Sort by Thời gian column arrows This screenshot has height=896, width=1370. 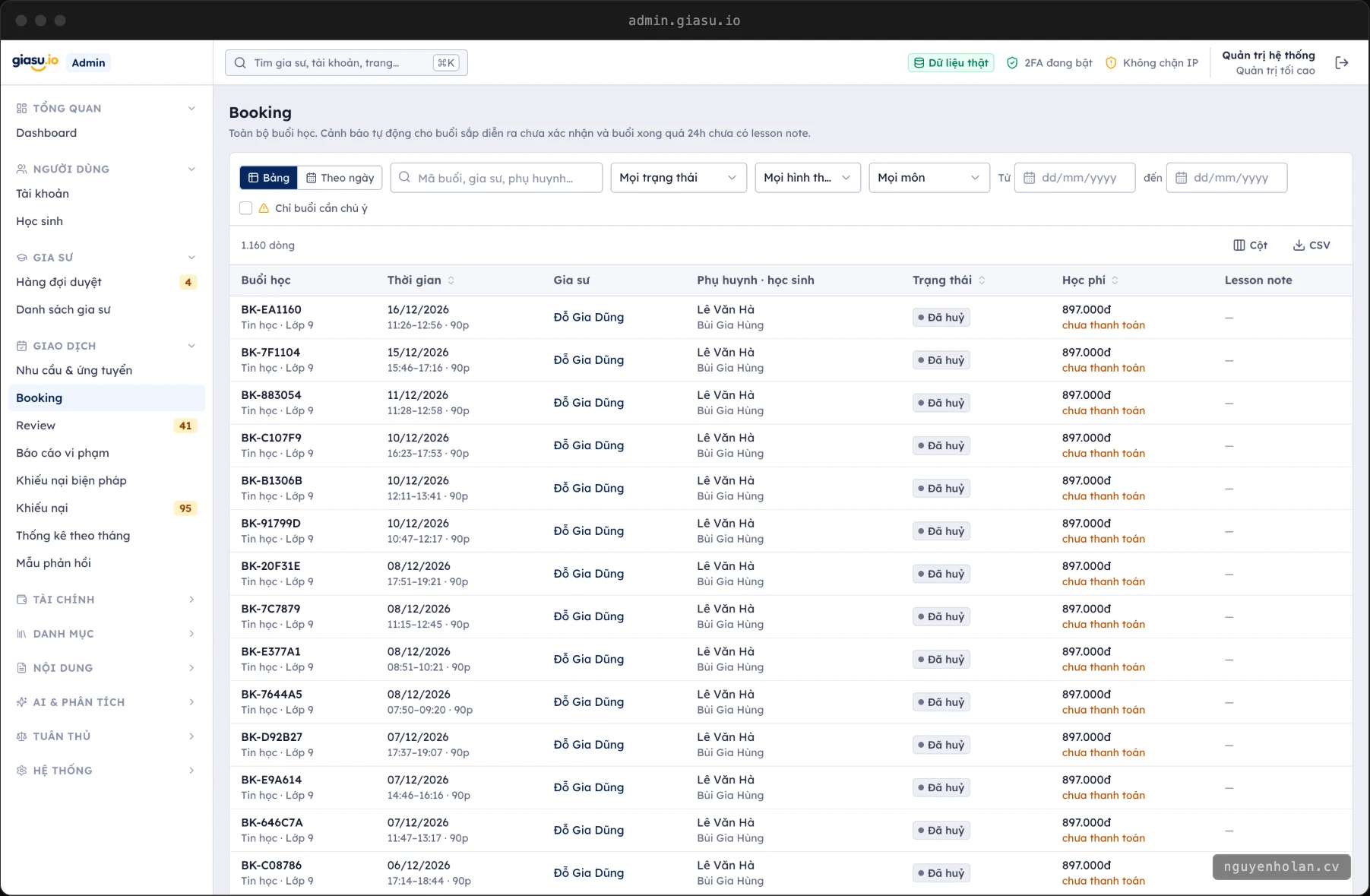(x=451, y=280)
